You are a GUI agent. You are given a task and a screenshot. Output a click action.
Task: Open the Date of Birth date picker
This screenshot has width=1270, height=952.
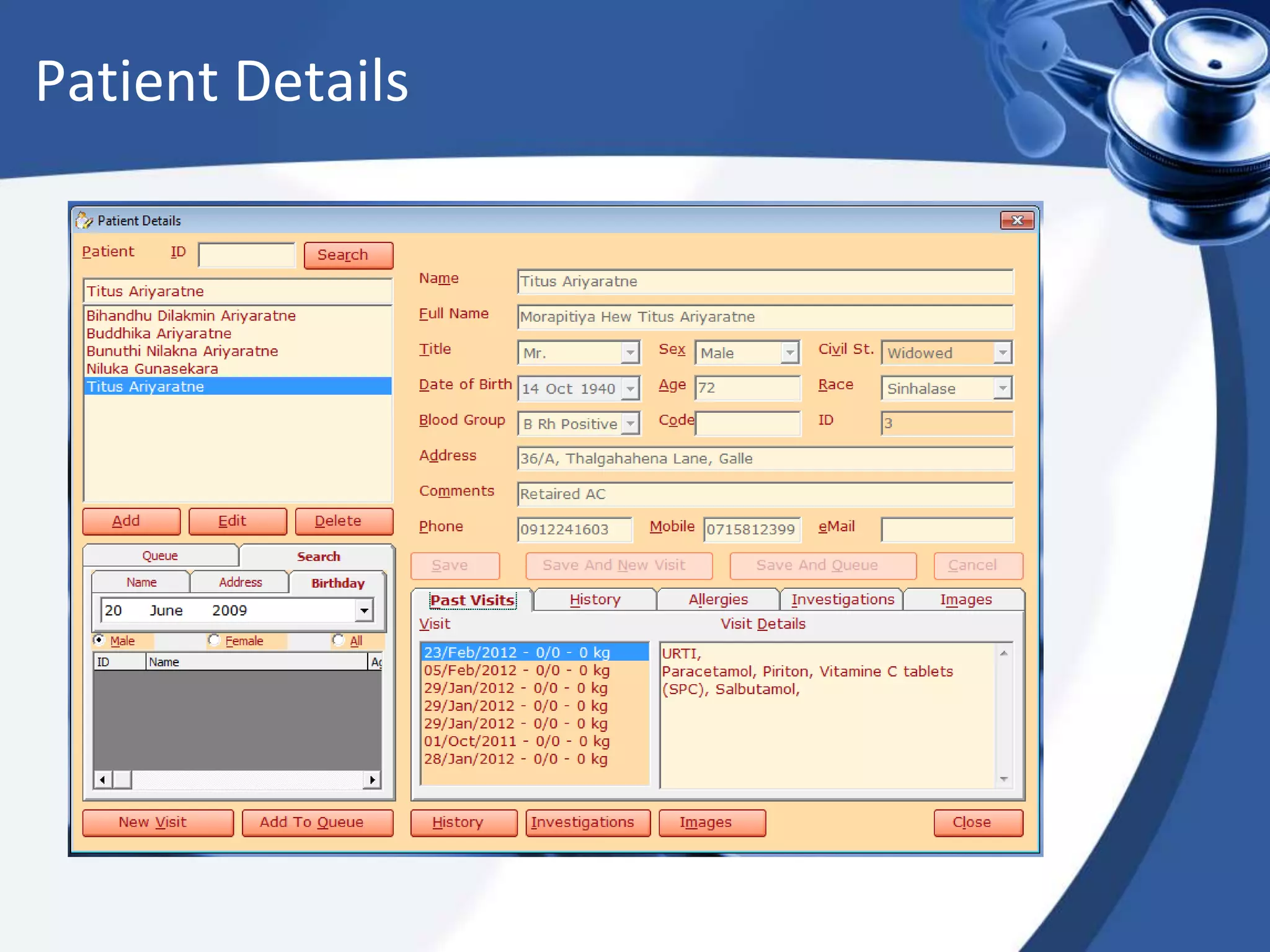click(x=630, y=389)
